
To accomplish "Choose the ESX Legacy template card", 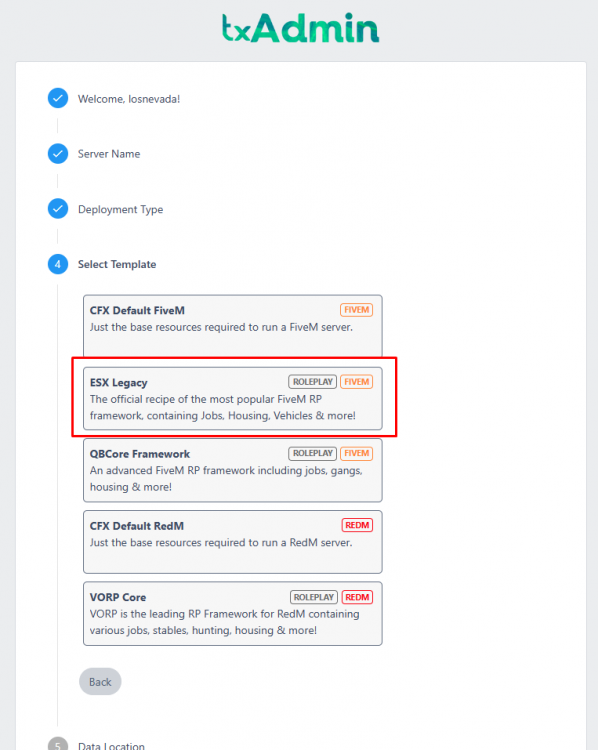I will pos(233,398).
